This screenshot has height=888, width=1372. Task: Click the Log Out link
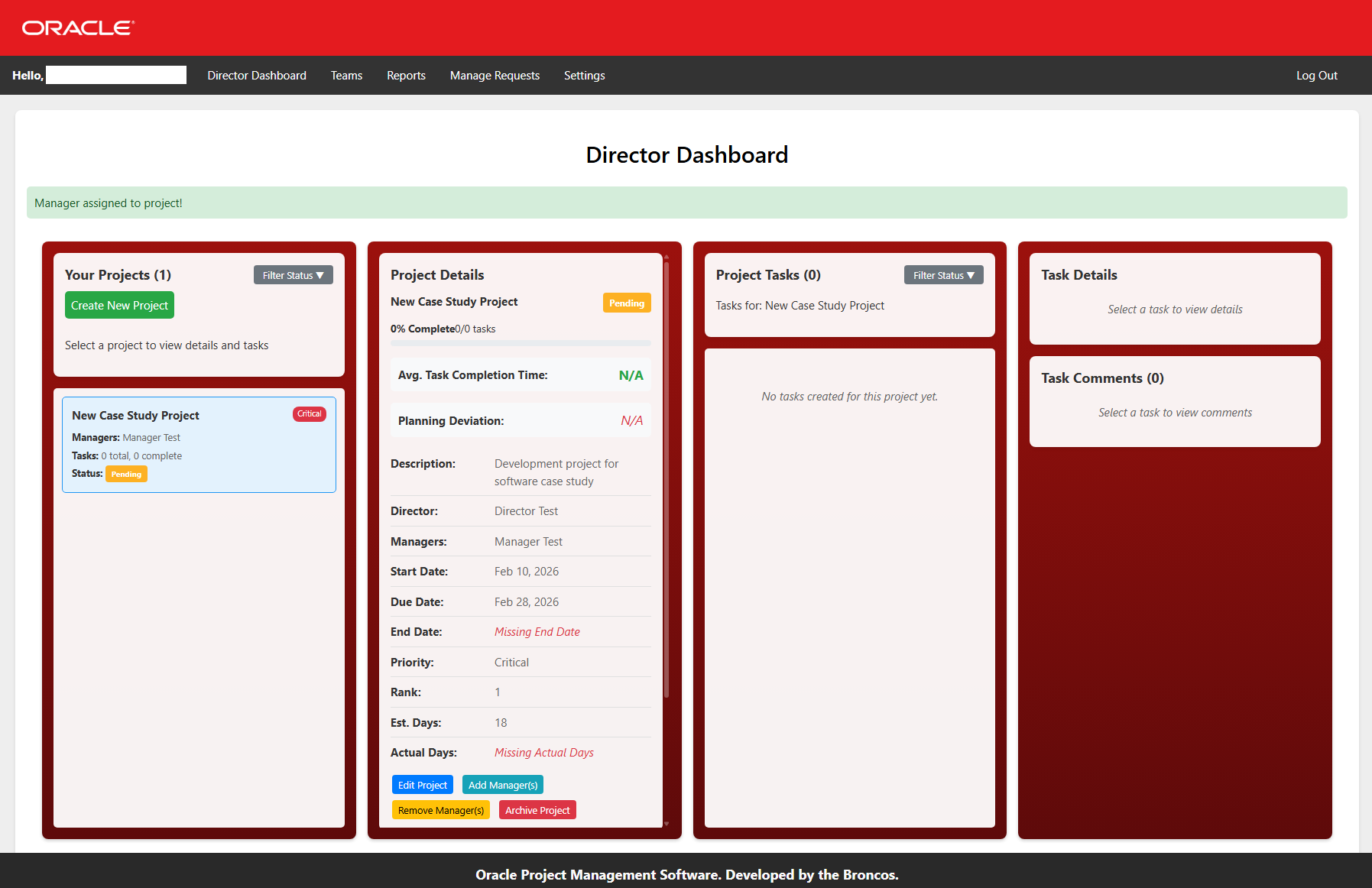tap(1316, 76)
